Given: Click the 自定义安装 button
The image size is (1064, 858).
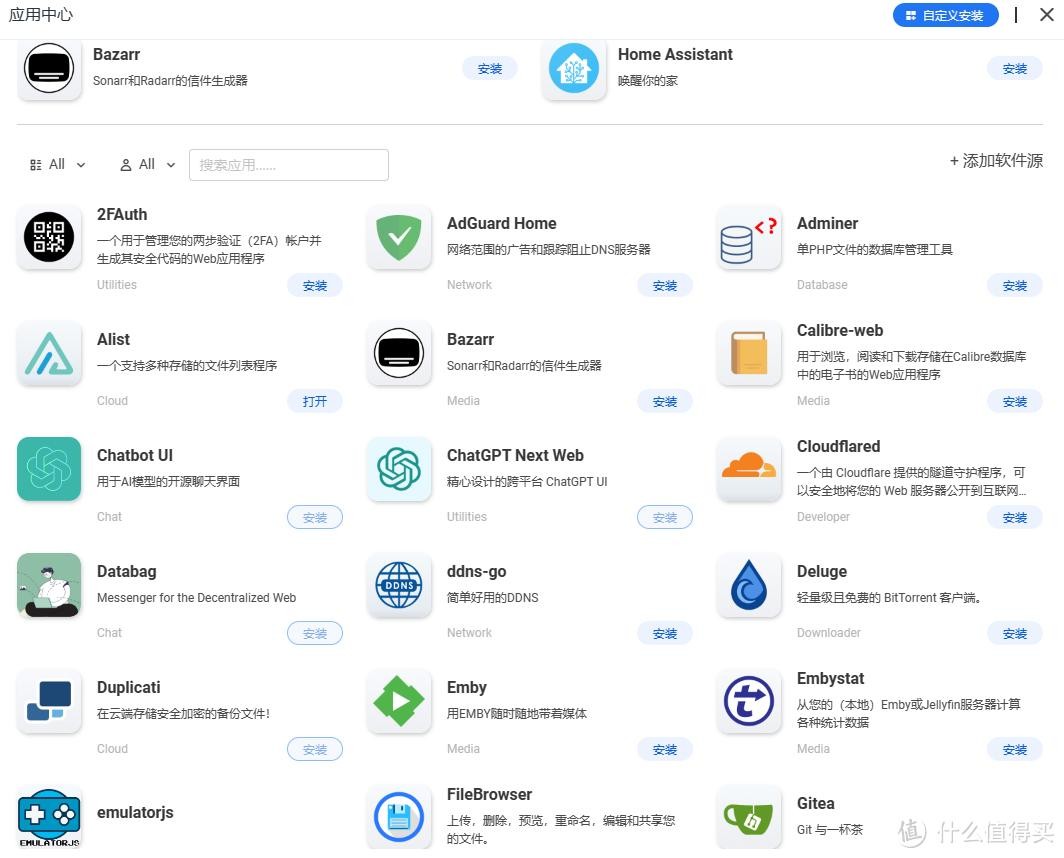Looking at the screenshot, I should point(945,15).
